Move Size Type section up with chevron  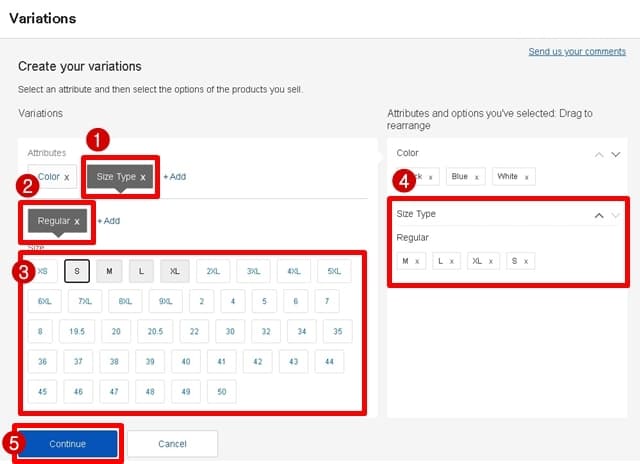coord(599,214)
